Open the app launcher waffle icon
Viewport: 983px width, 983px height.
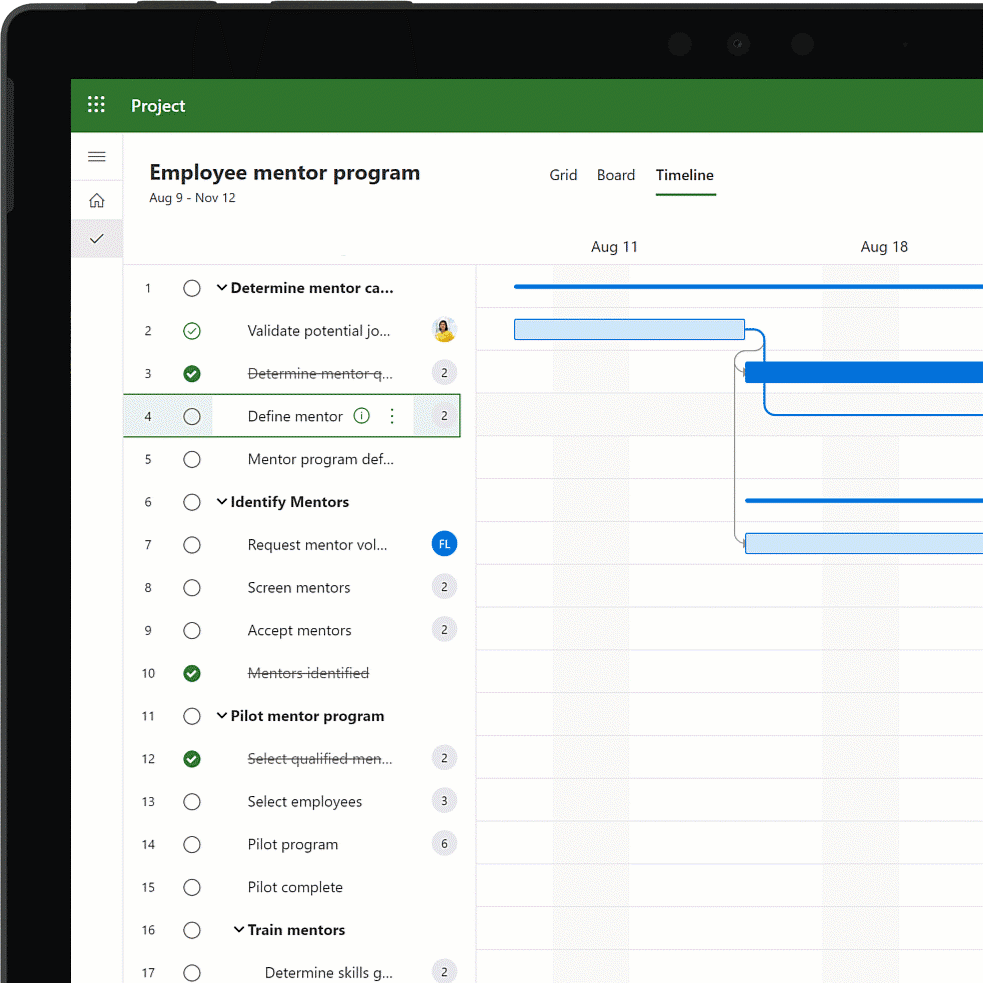pyautogui.click(x=96, y=105)
